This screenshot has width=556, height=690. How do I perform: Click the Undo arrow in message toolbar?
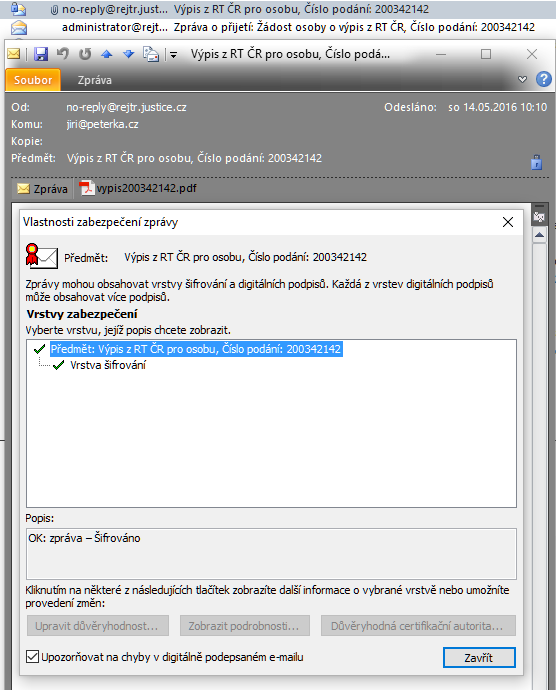(x=63, y=54)
